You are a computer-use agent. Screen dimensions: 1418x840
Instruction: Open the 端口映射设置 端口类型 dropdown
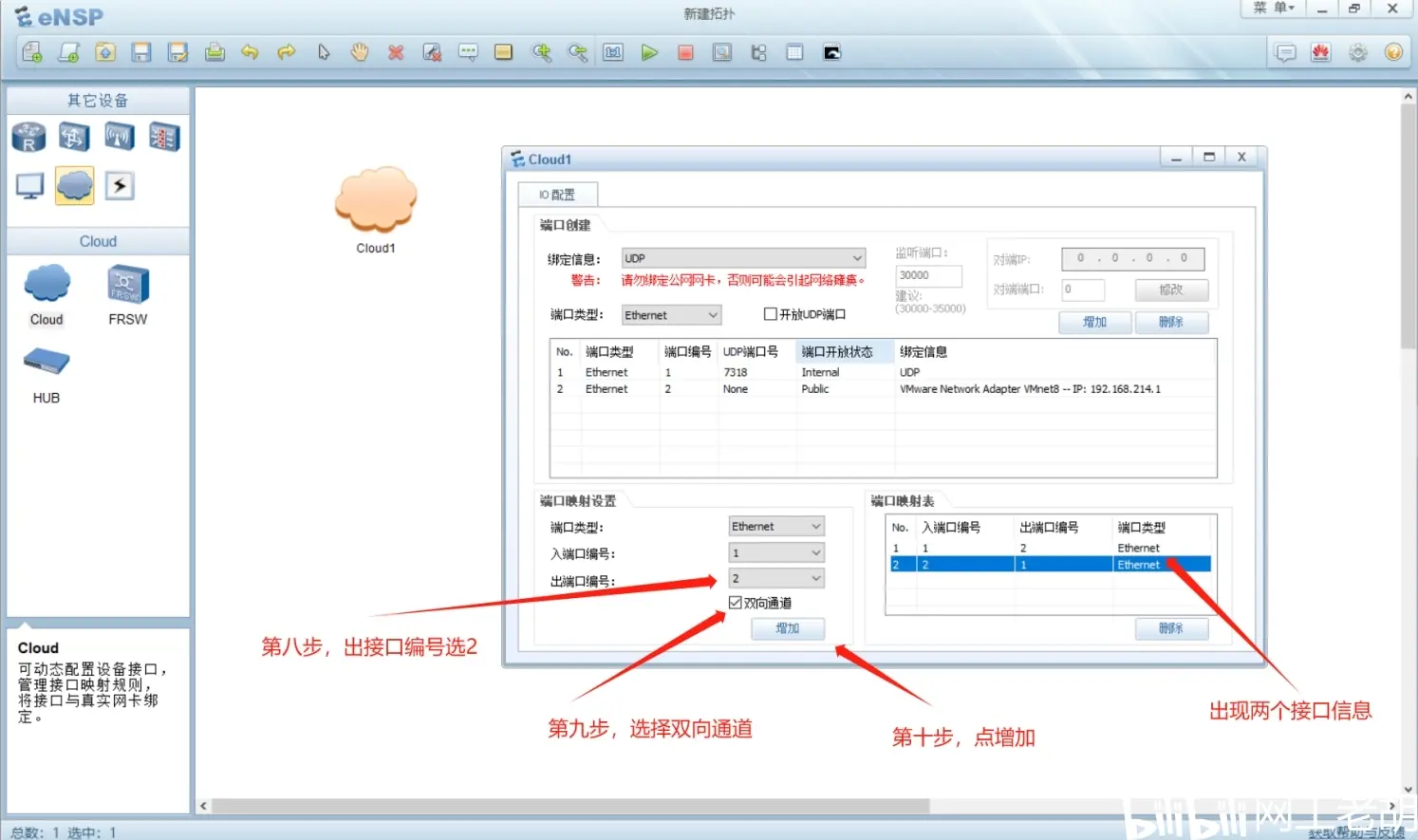[776, 527]
